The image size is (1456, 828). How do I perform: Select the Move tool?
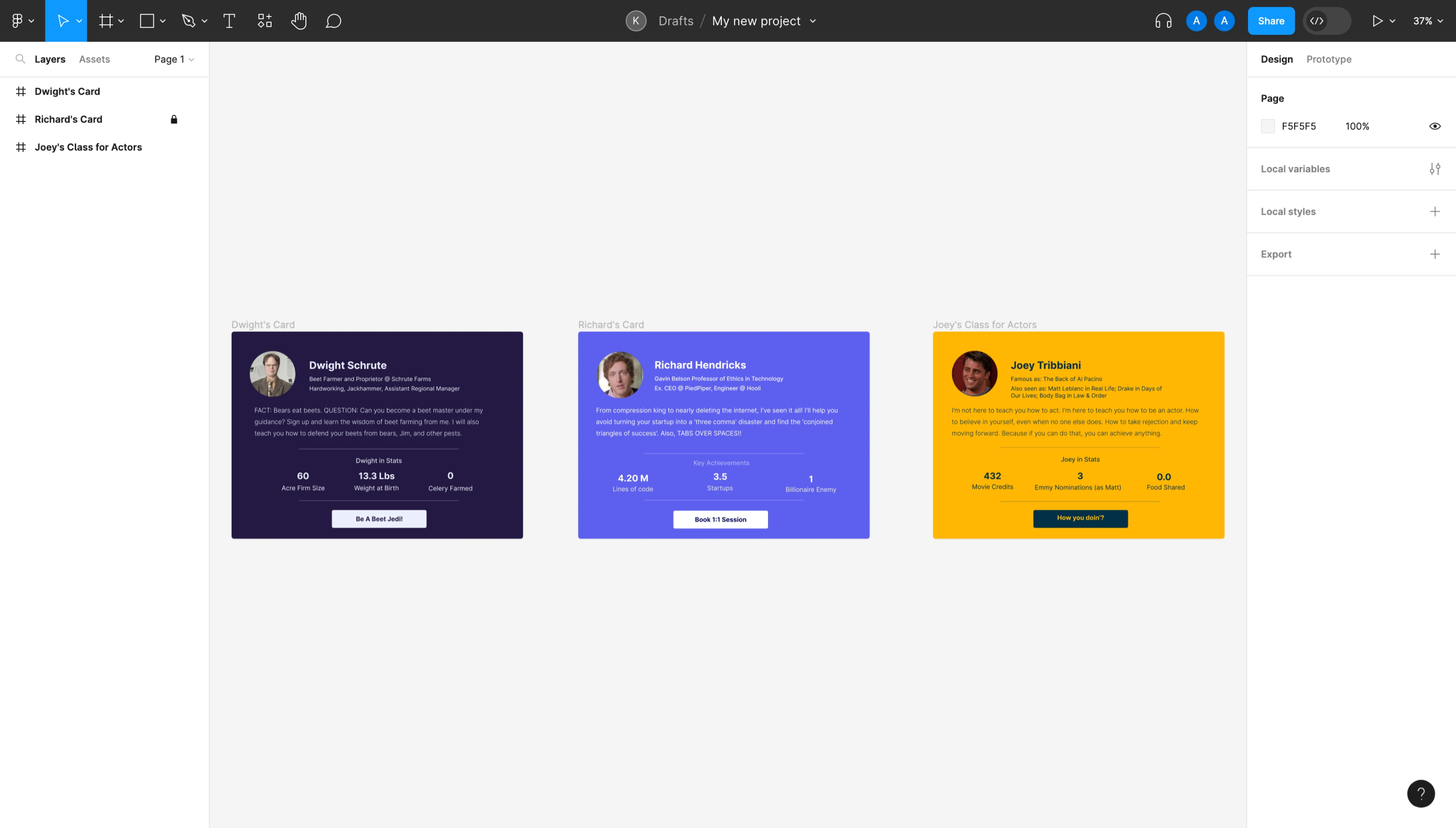click(x=63, y=21)
